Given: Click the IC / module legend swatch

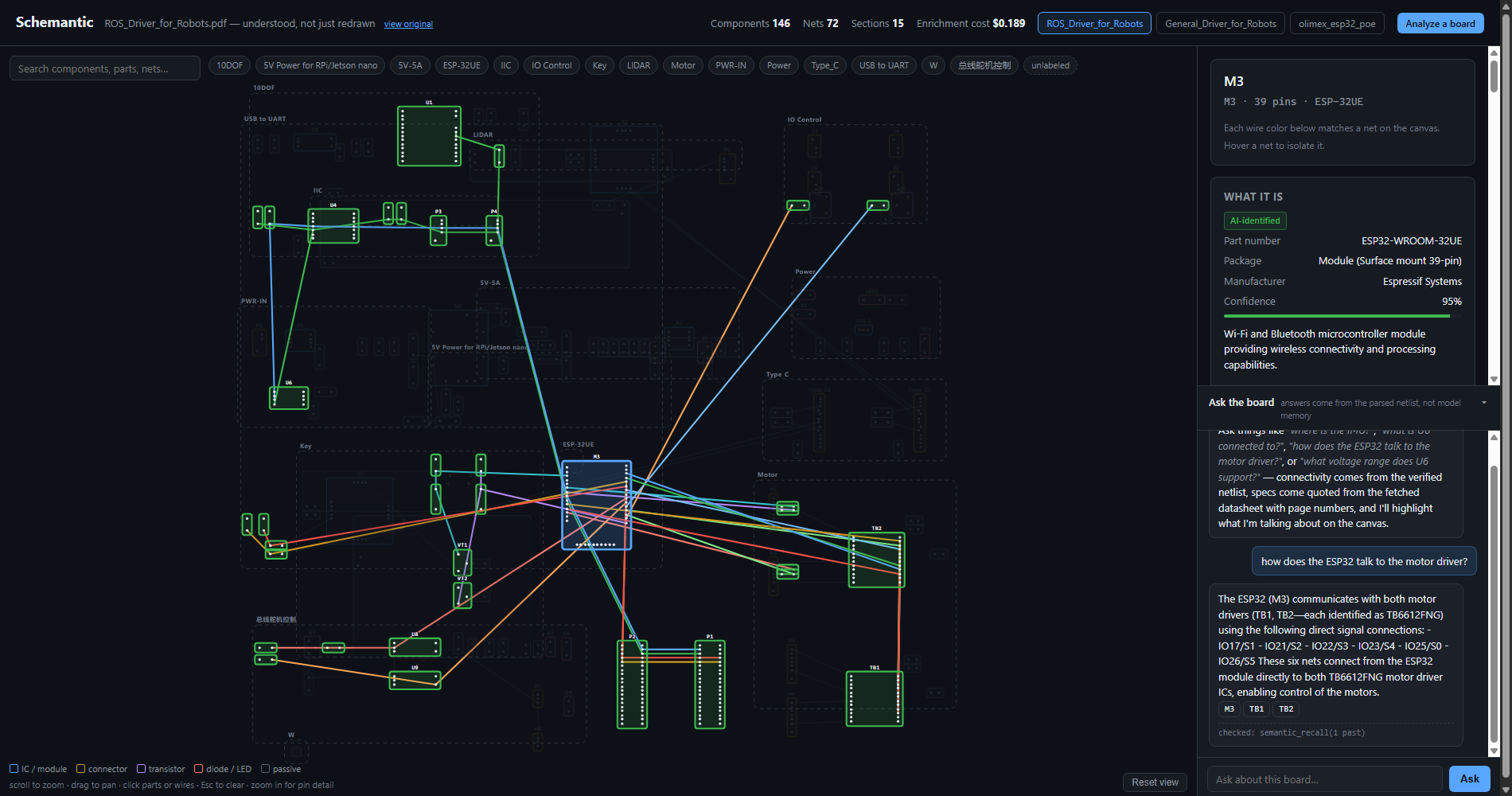Looking at the screenshot, I should [14, 769].
